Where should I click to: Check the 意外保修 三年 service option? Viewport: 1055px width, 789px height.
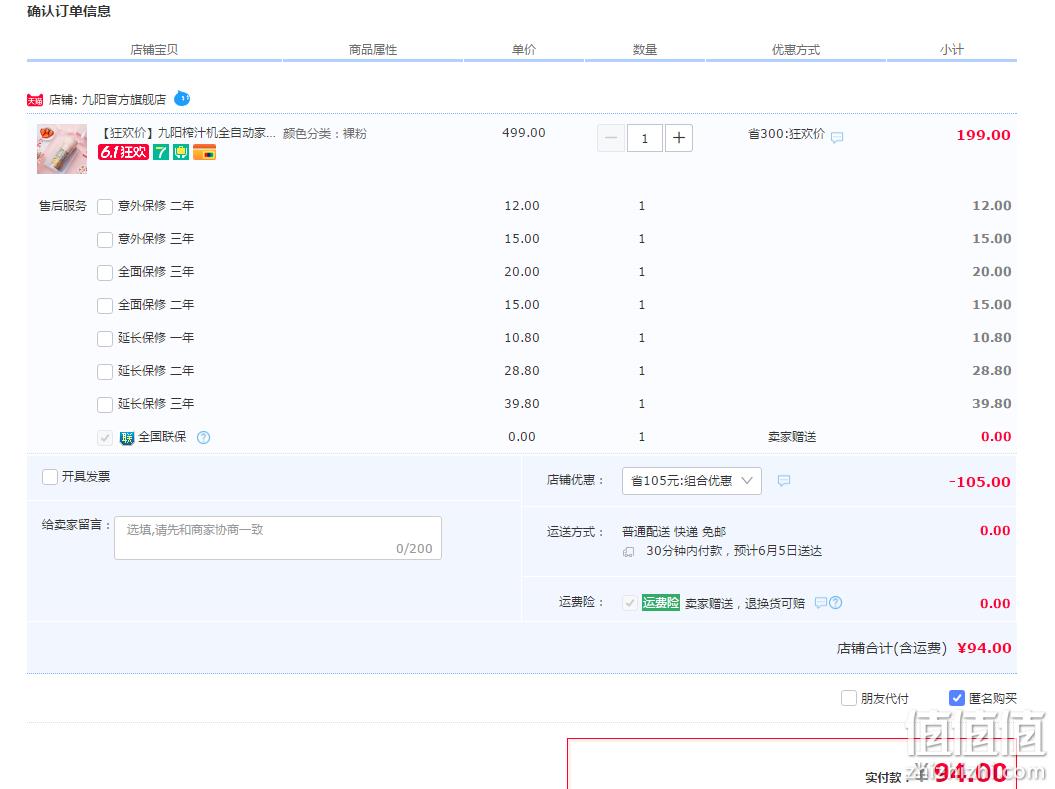pos(105,239)
